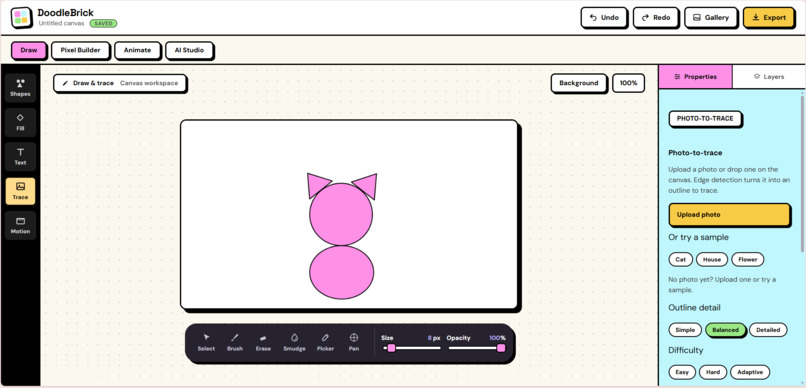Set outline detail to Detailed
This screenshot has width=806, height=388.
[x=768, y=330]
